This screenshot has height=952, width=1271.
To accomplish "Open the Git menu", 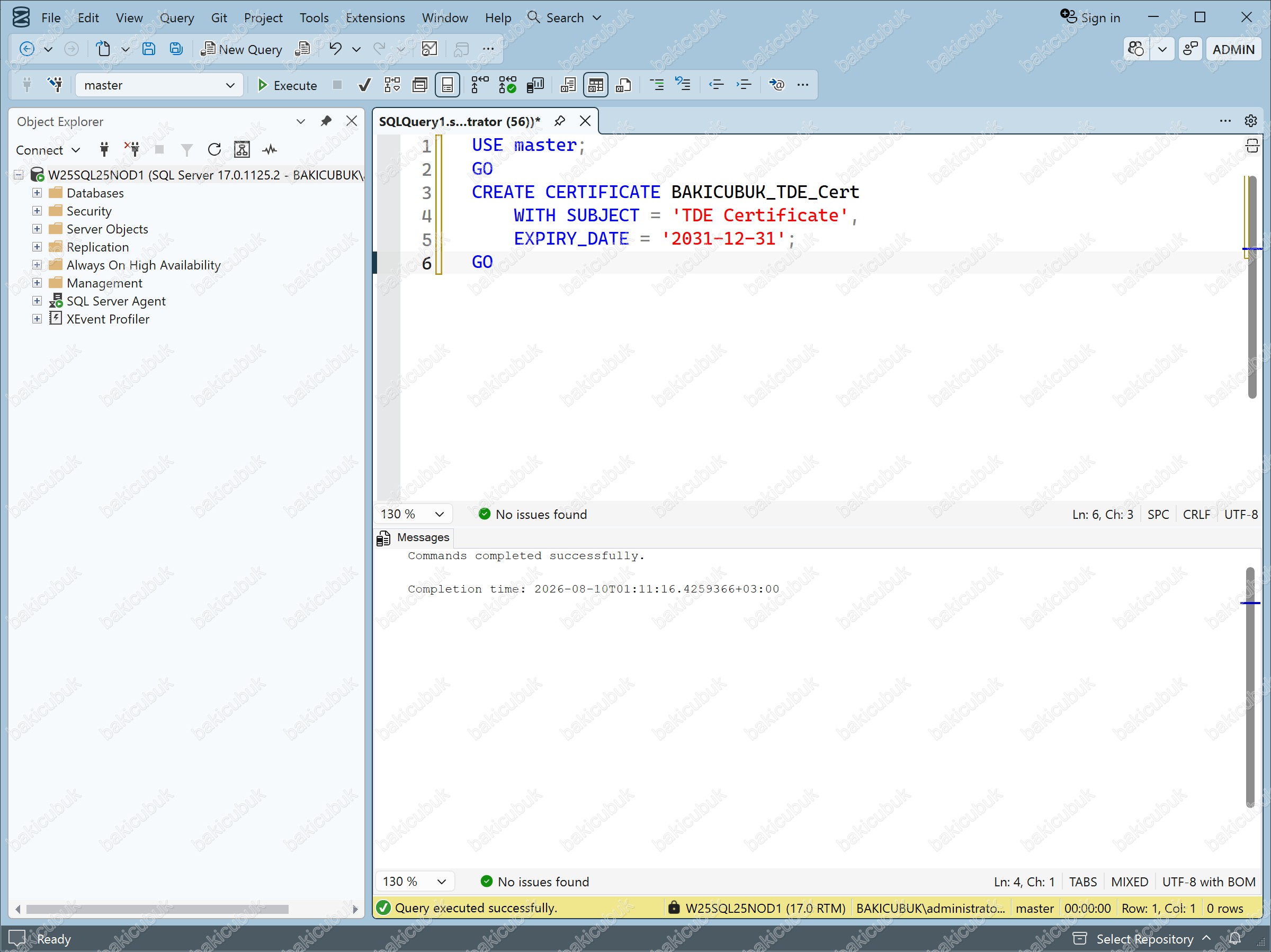I will (x=219, y=18).
